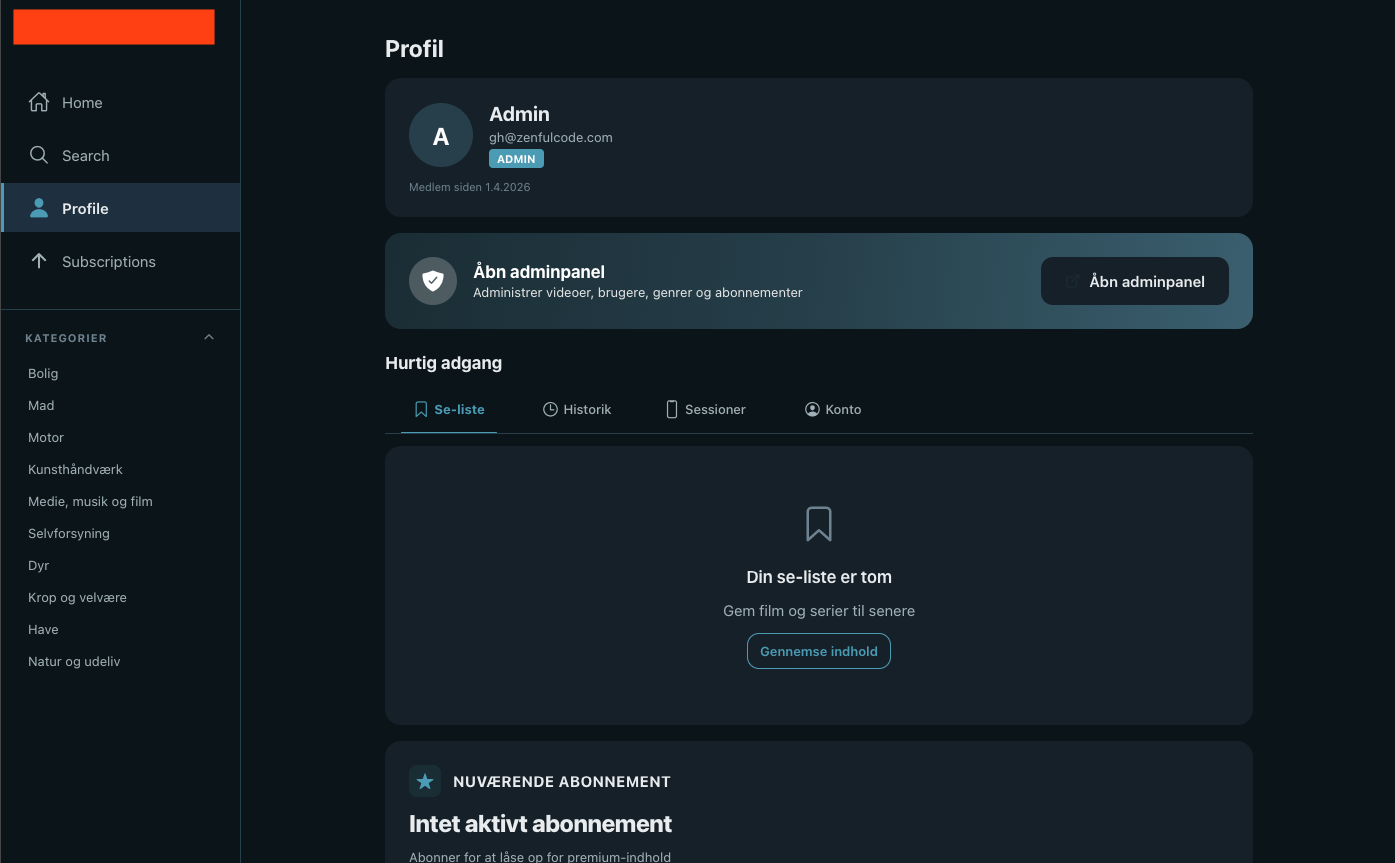Open the Medie, musik og film category
This screenshot has height=863, width=1395.
90,501
